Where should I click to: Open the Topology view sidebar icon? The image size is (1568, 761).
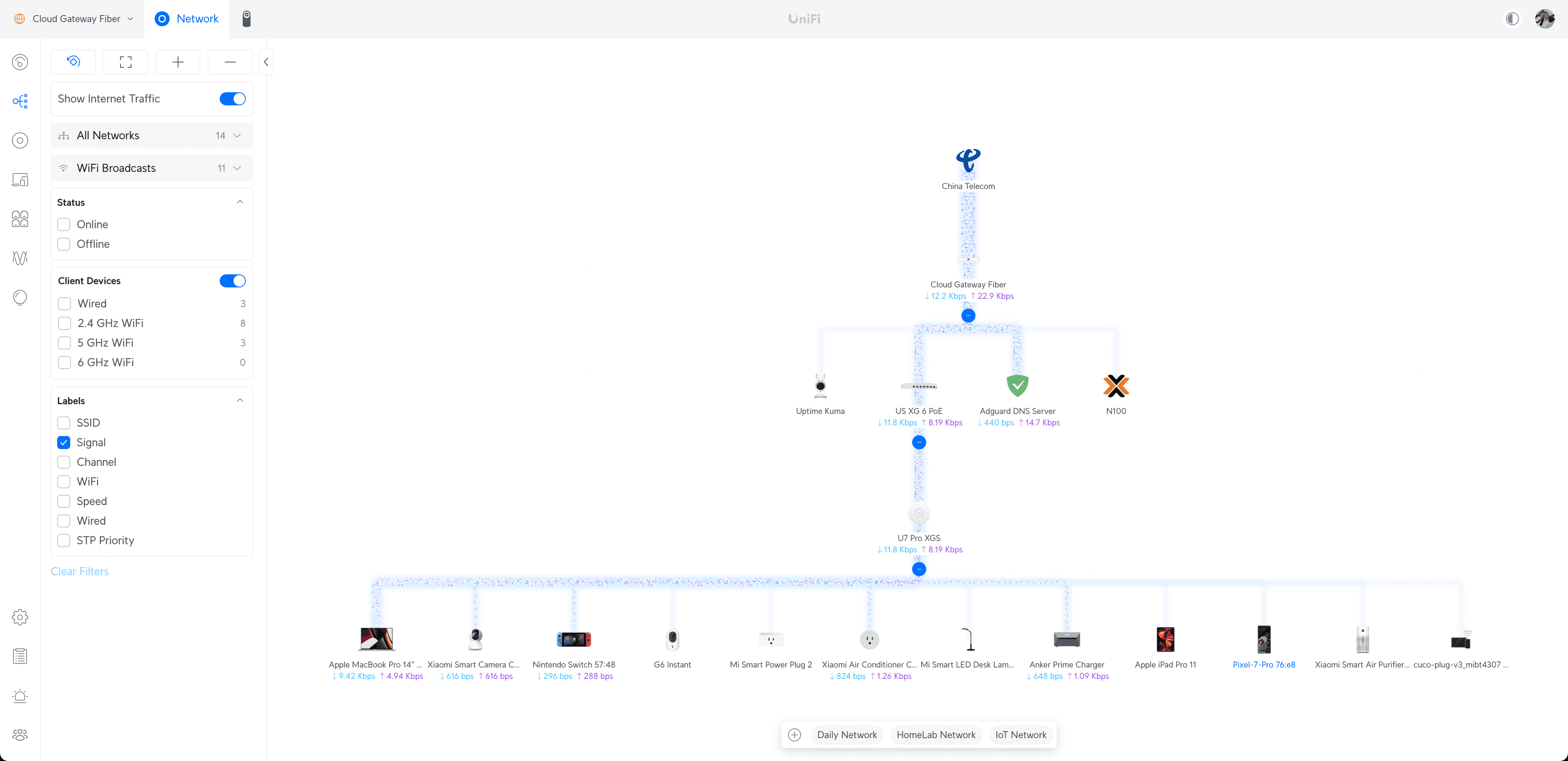tap(20, 101)
